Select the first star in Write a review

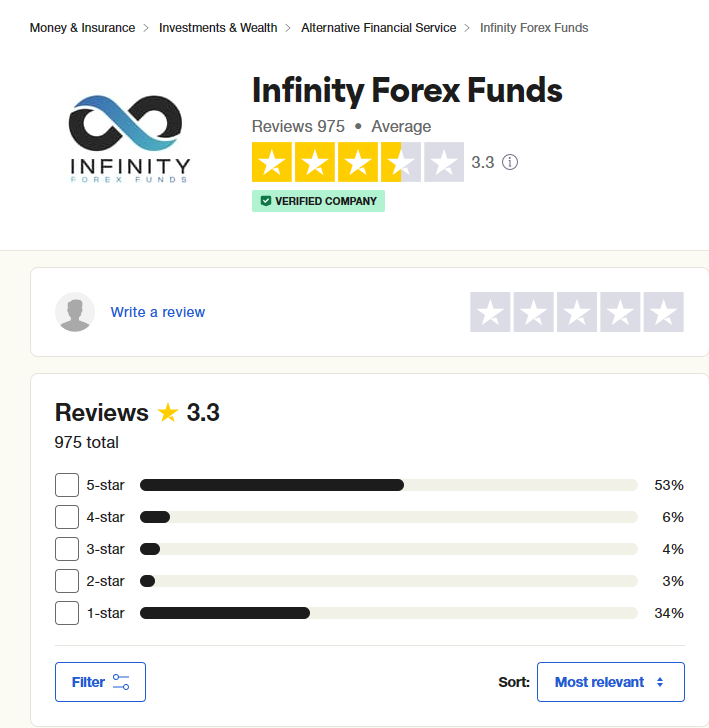(490, 312)
